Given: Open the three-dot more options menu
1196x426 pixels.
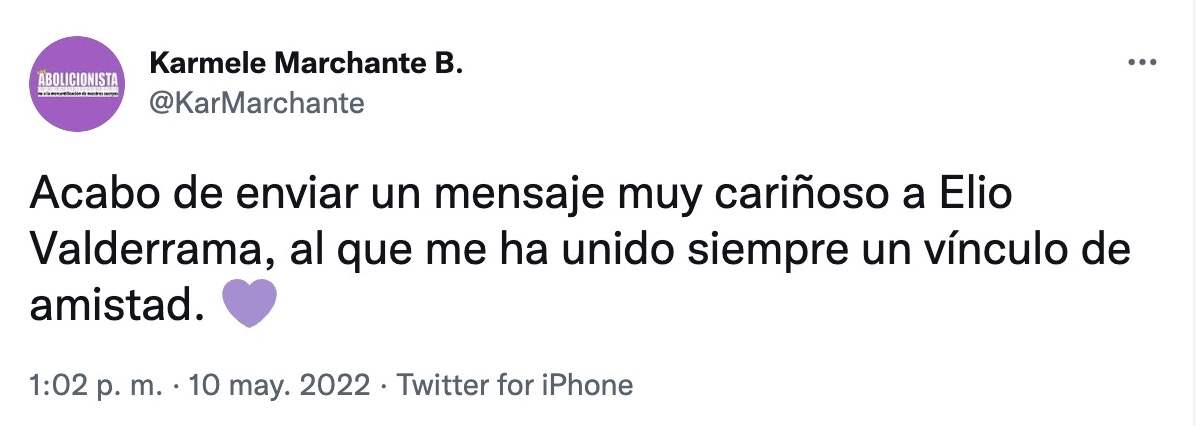Looking at the screenshot, I should [1141, 63].
